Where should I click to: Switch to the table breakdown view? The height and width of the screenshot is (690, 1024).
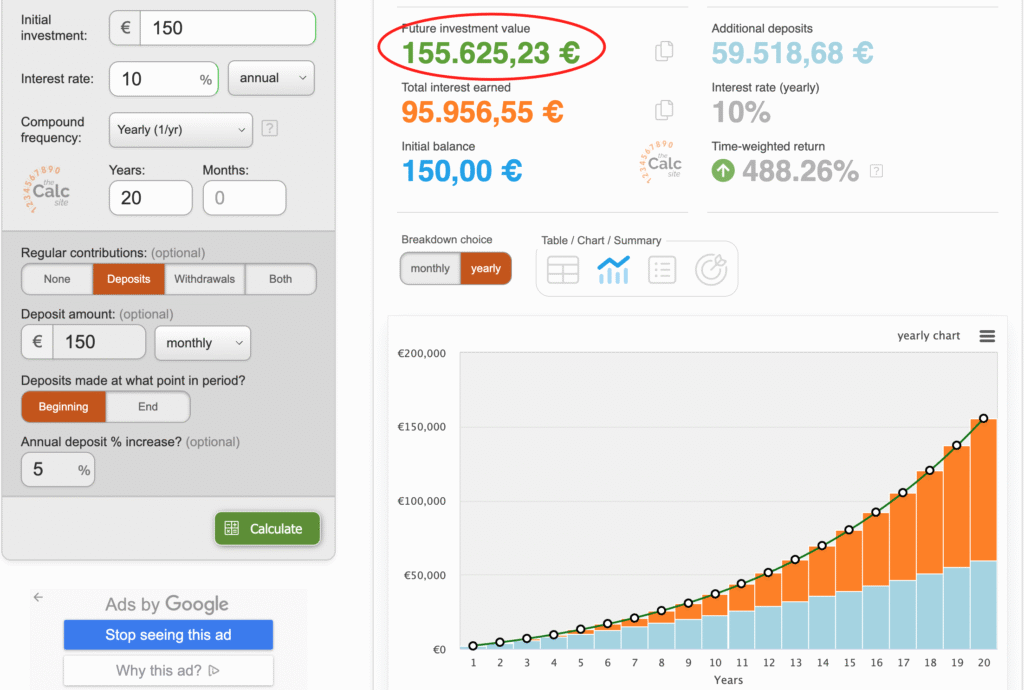[563, 270]
